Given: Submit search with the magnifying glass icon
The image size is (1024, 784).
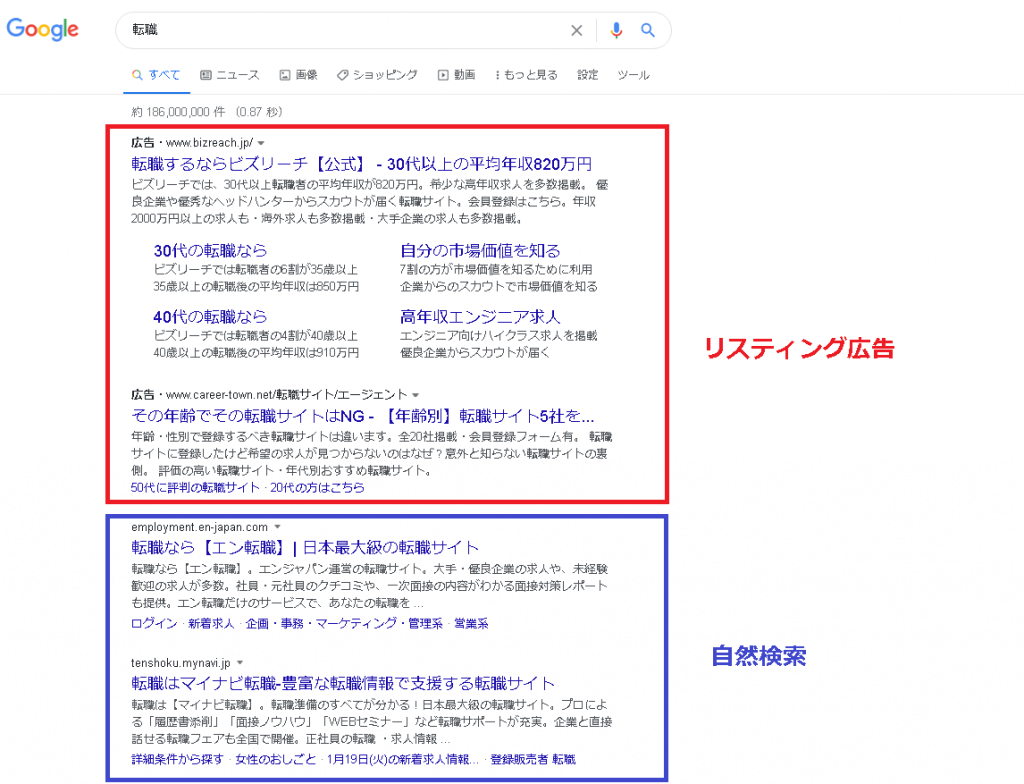Looking at the screenshot, I should click(x=647, y=30).
